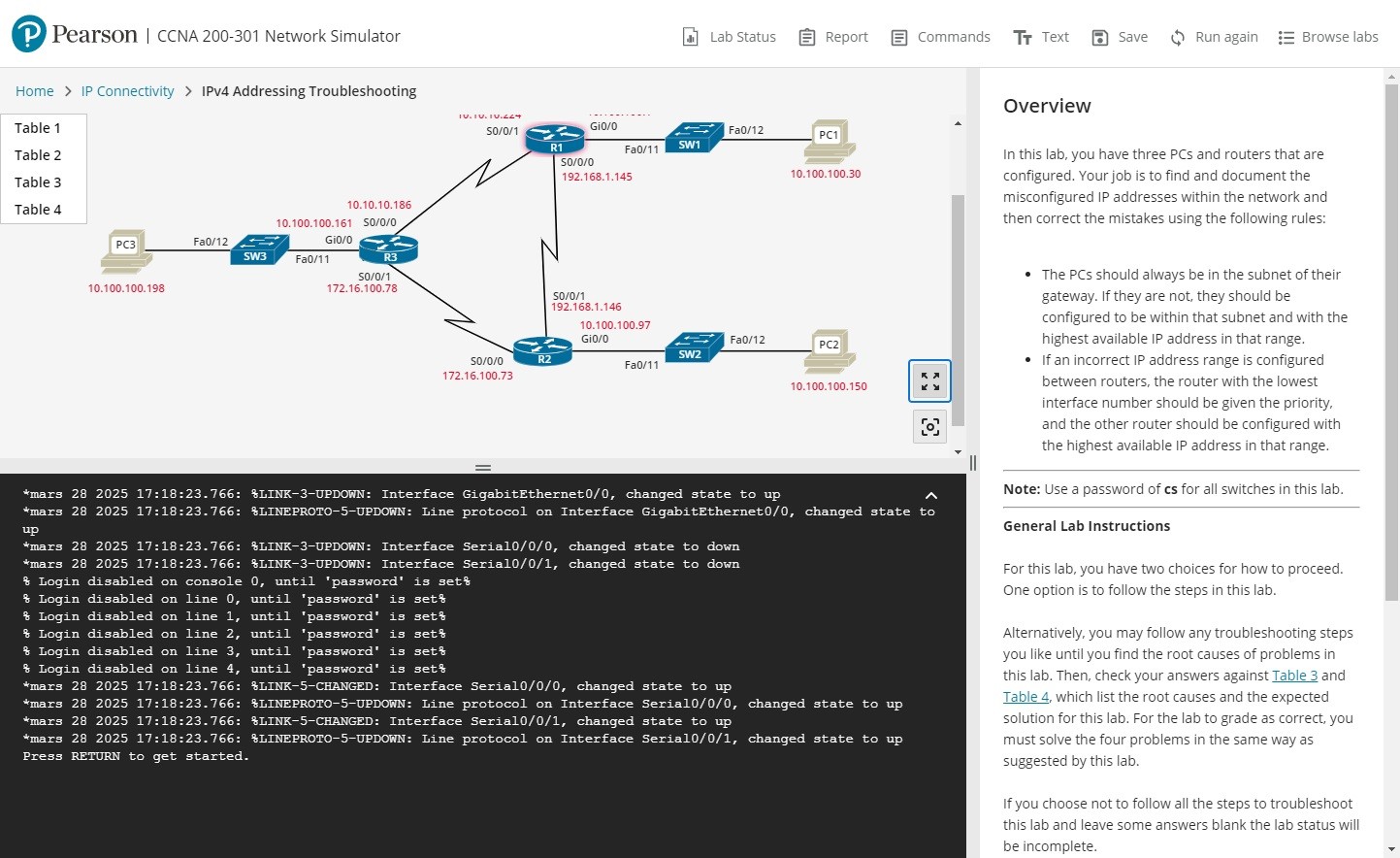The width and height of the screenshot is (1400, 858).
Task: Click the 10.100.100.161 address label
Action: 314,223
